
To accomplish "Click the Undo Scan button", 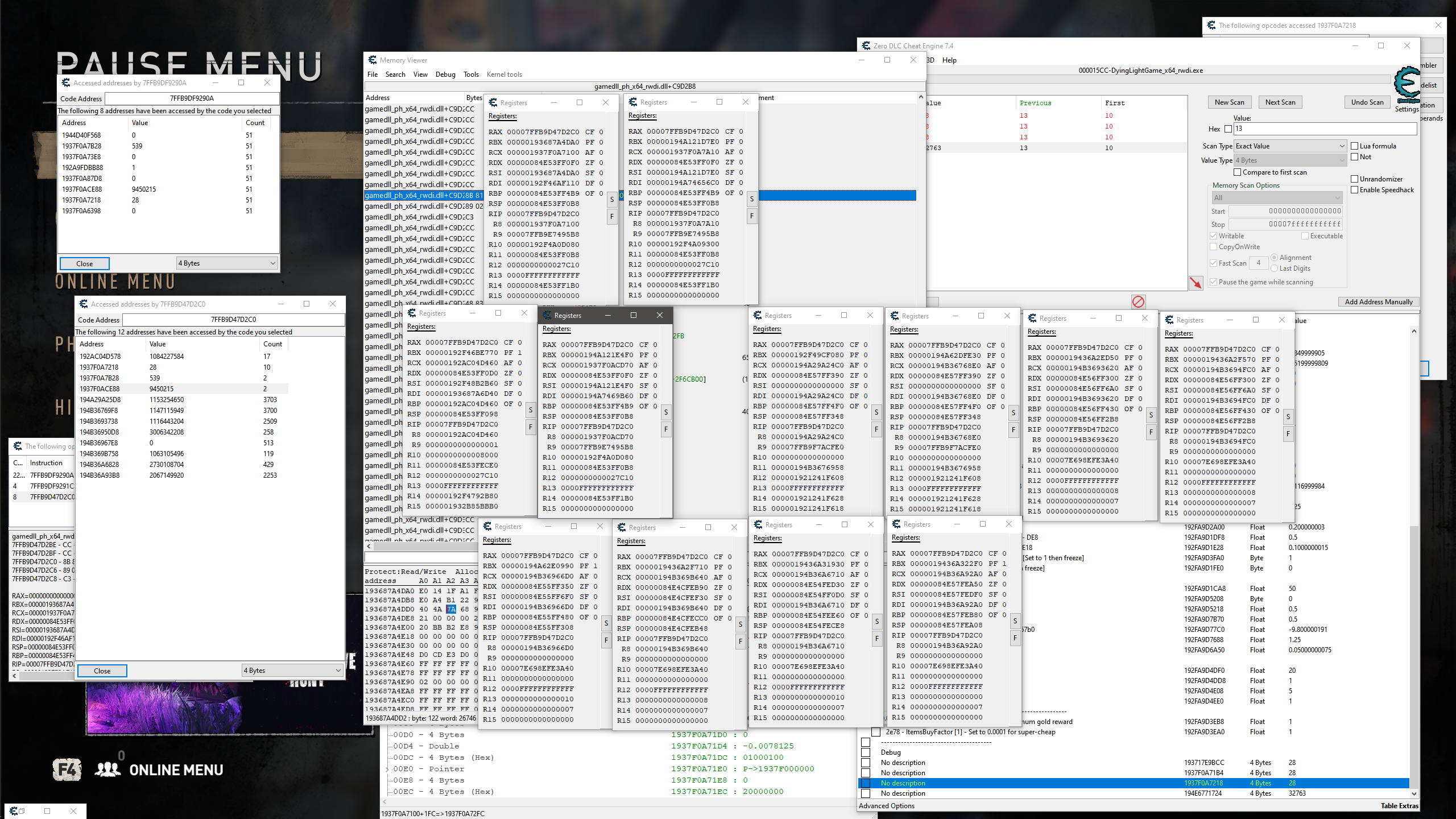I will pos(1367,102).
